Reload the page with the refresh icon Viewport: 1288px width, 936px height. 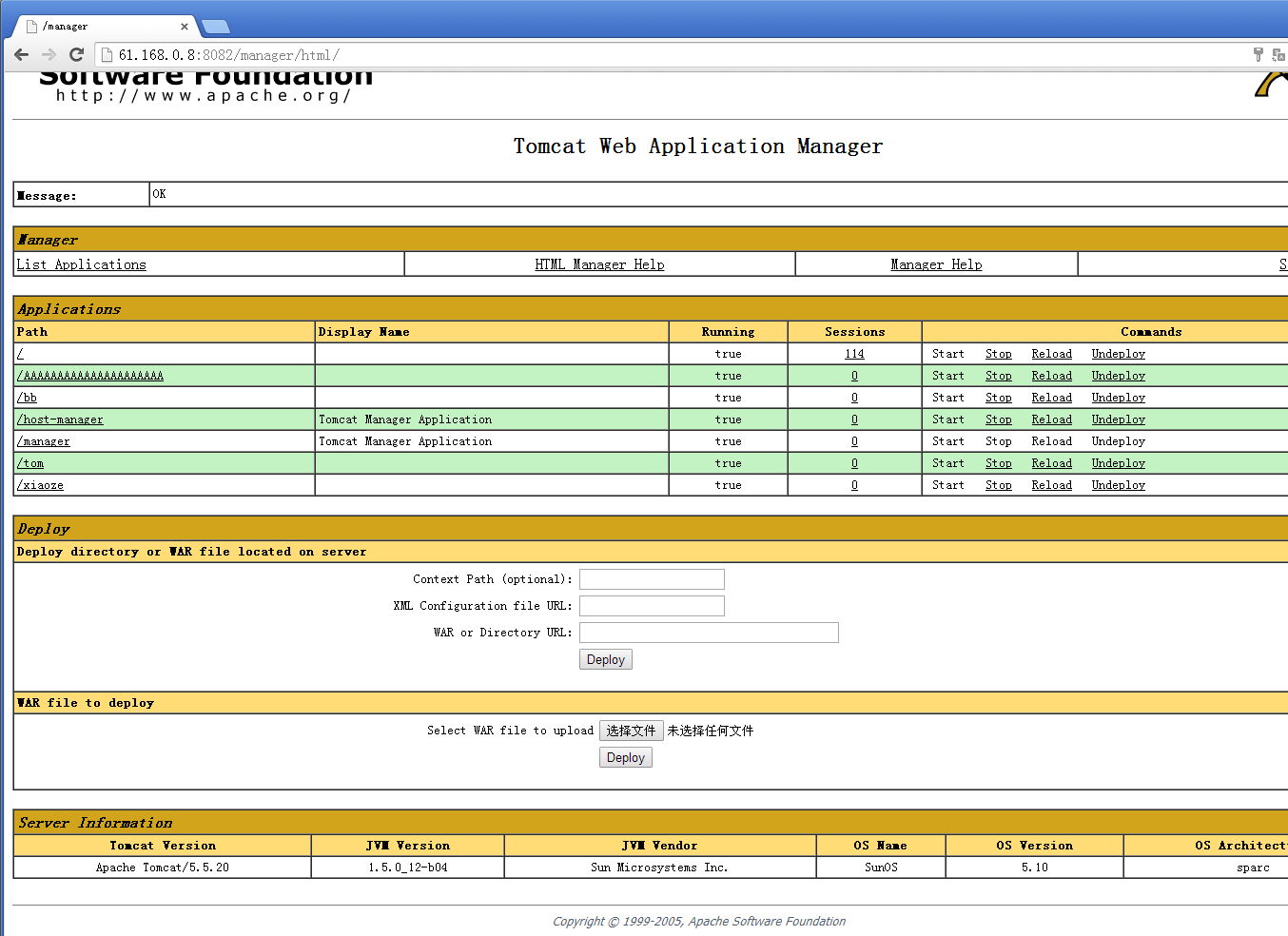pos(77,55)
